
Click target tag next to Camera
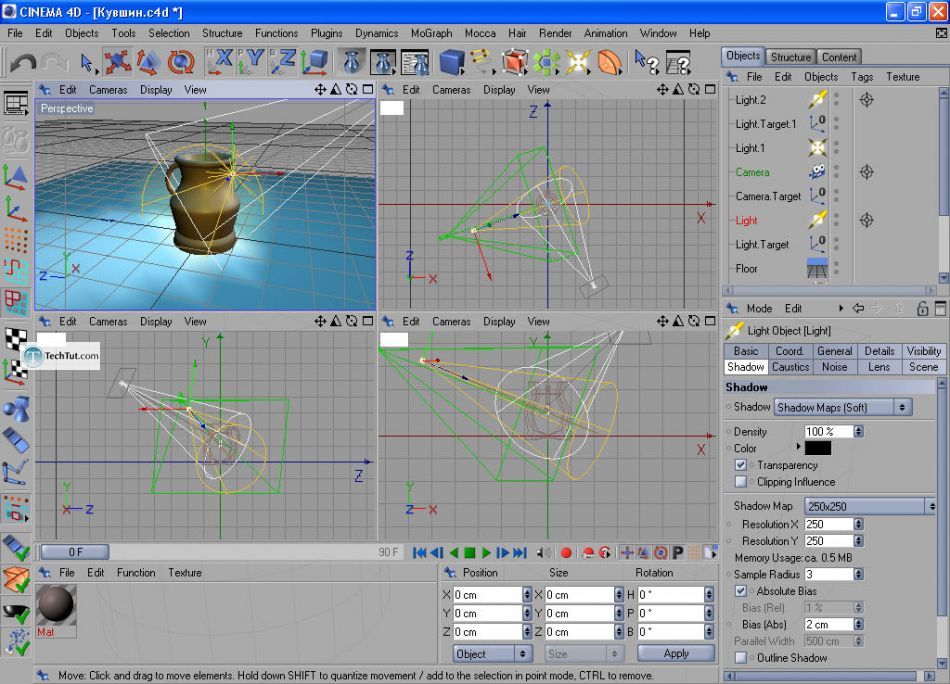[866, 172]
